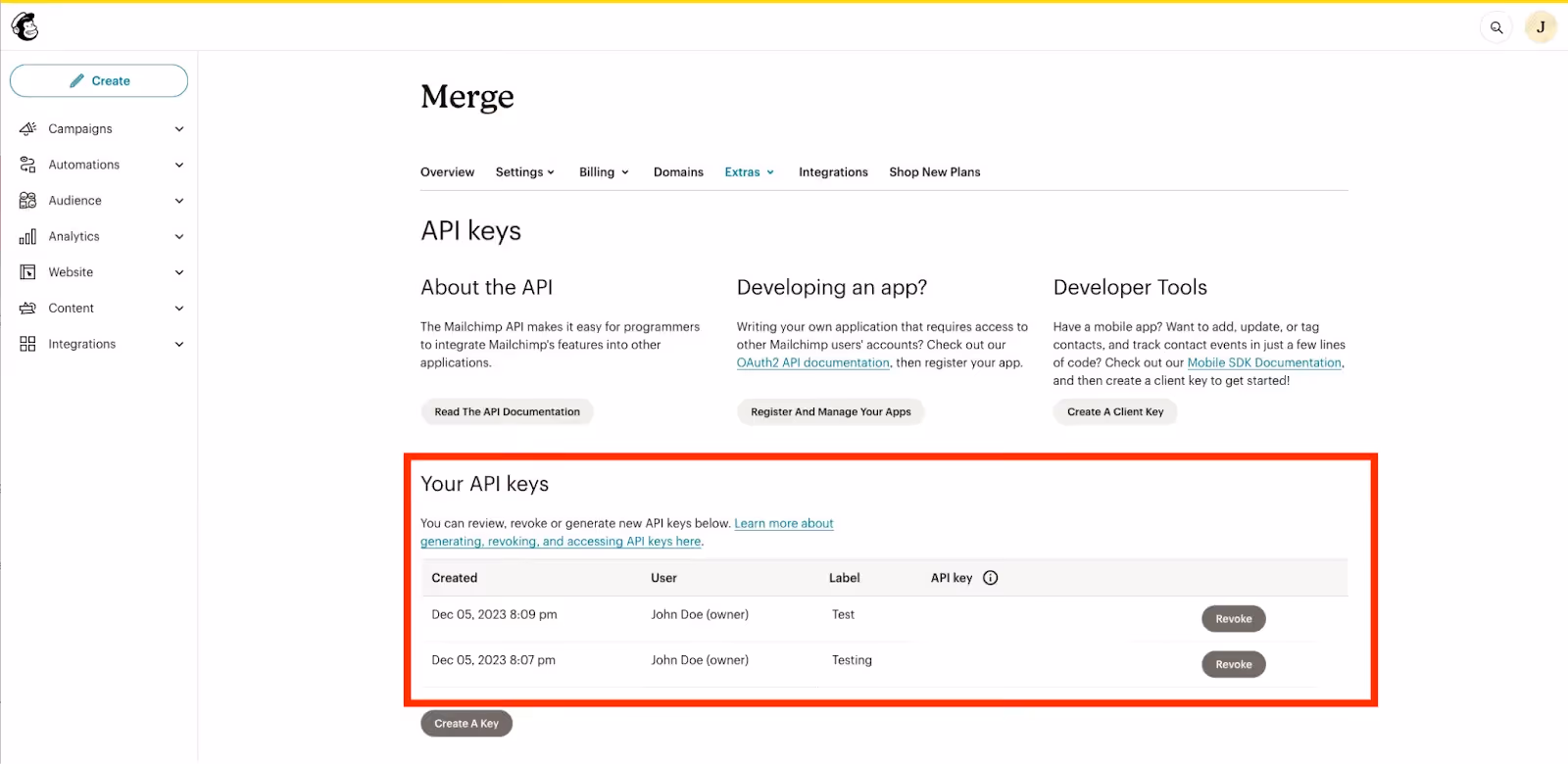Open the Learn more about API keys link
The width and height of the screenshot is (1568, 764).
pyautogui.click(x=627, y=533)
